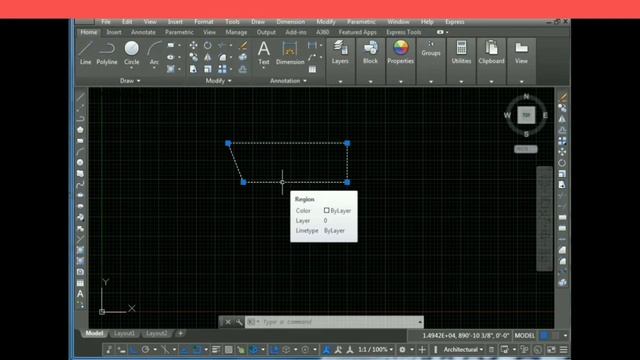Open the Clipboard panel button
This screenshot has height=360, width=640.
click(x=491, y=52)
